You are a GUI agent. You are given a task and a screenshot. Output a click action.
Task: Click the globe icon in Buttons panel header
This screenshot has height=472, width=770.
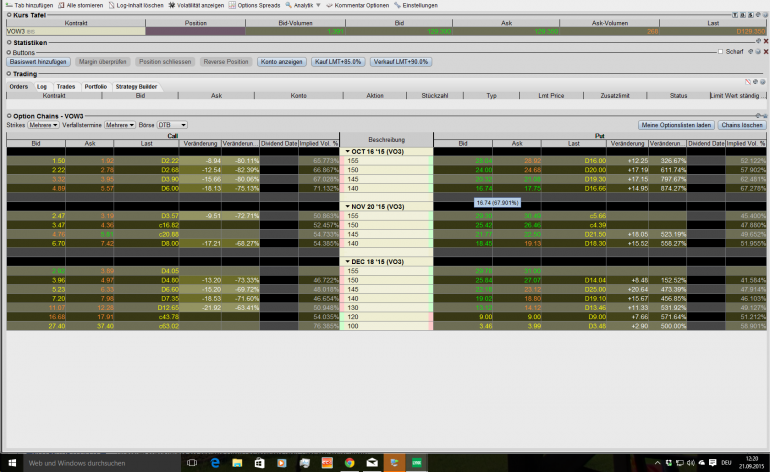758,52
